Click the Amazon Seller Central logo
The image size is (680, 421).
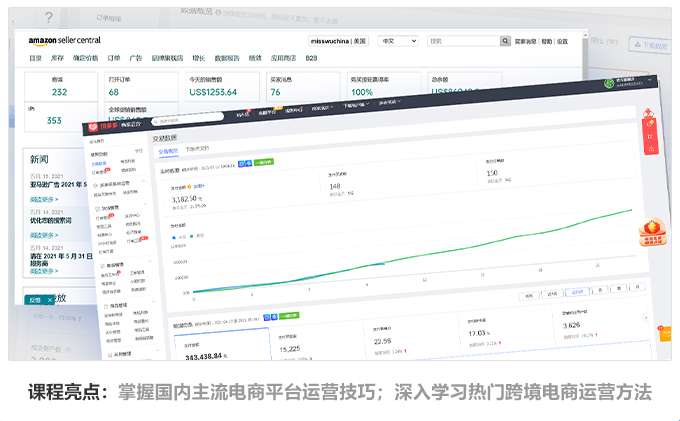click(x=64, y=40)
